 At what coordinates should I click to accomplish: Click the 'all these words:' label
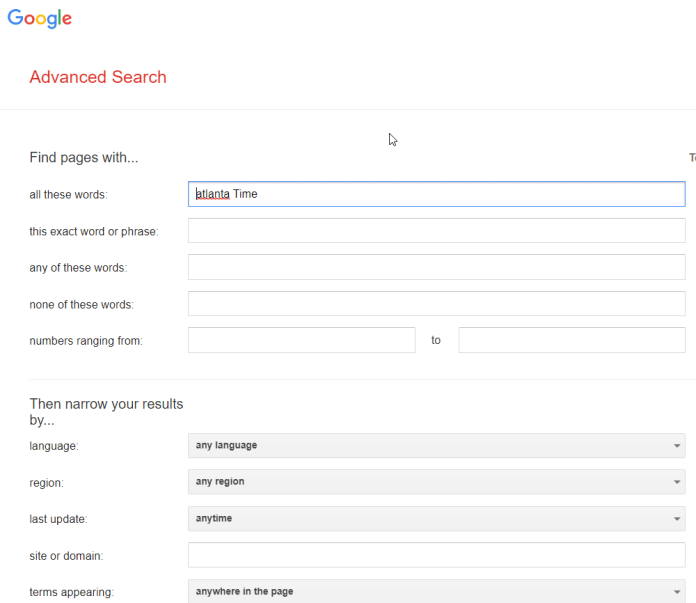(68, 195)
